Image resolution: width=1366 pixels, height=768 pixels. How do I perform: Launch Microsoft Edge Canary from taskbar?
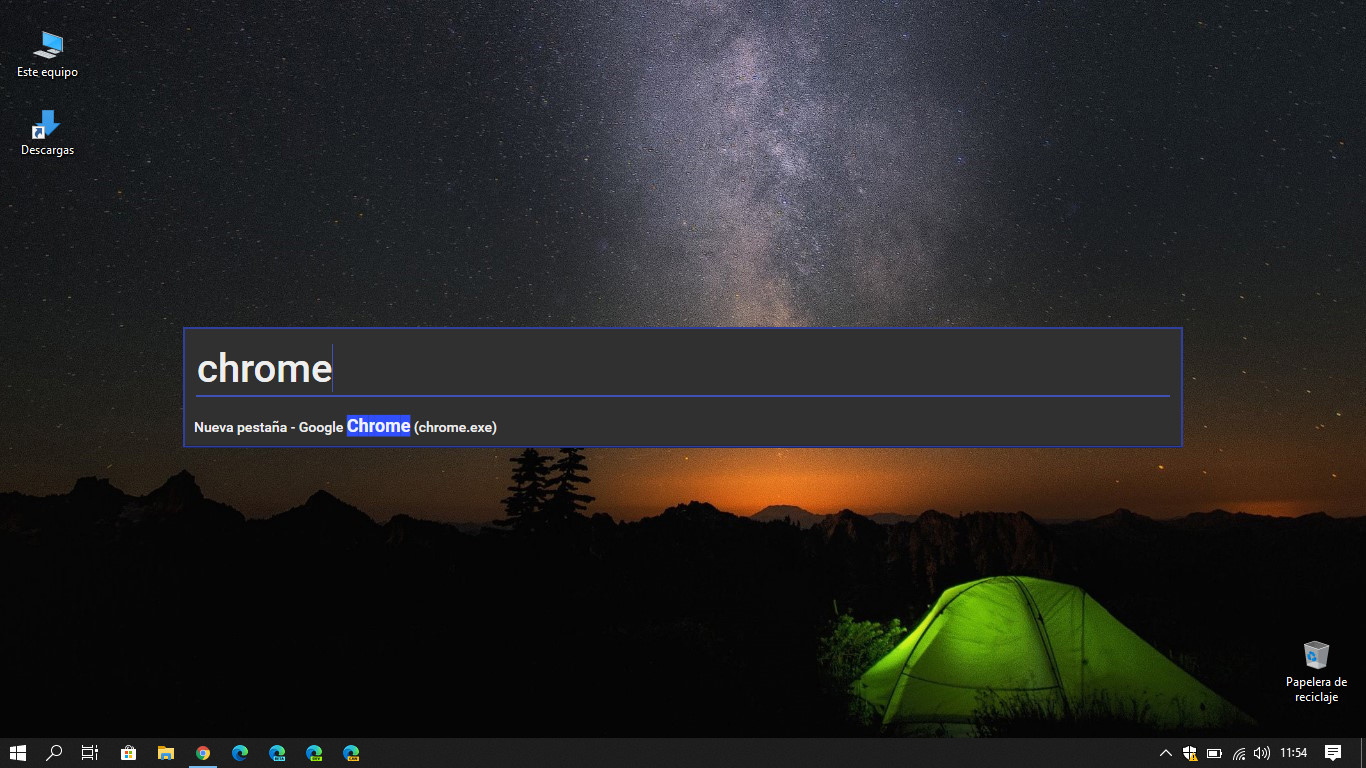[351, 753]
